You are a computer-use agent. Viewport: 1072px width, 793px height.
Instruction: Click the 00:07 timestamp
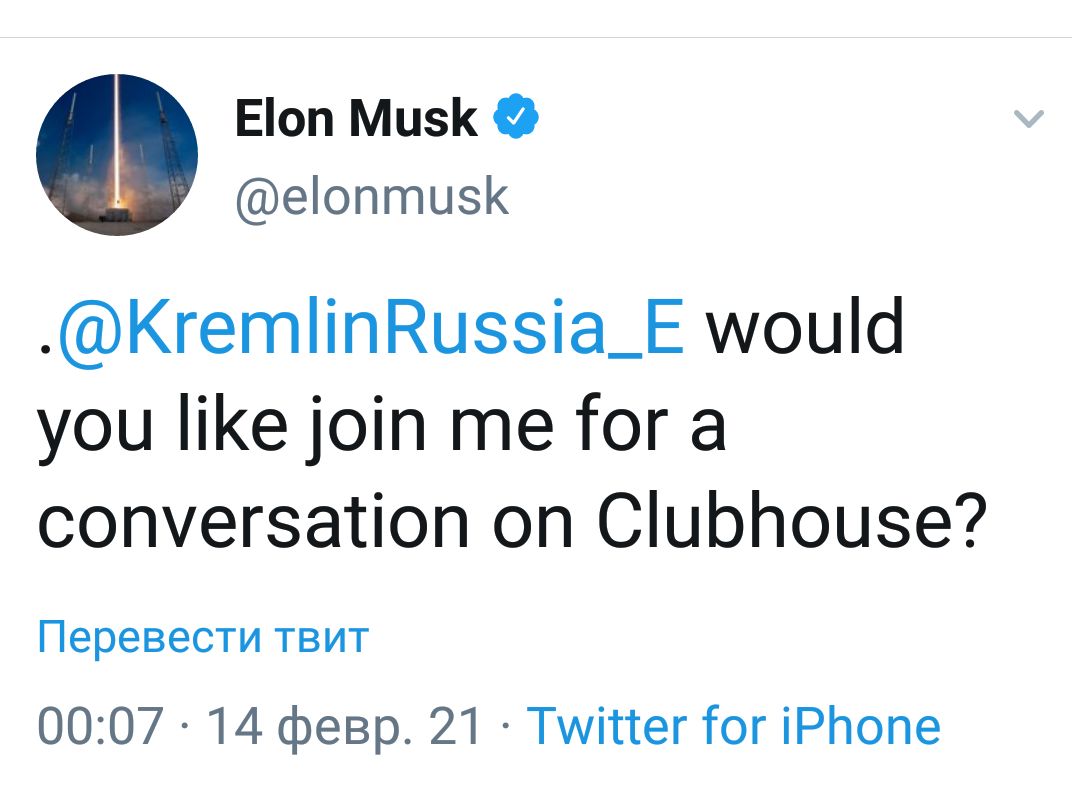pos(100,726)
